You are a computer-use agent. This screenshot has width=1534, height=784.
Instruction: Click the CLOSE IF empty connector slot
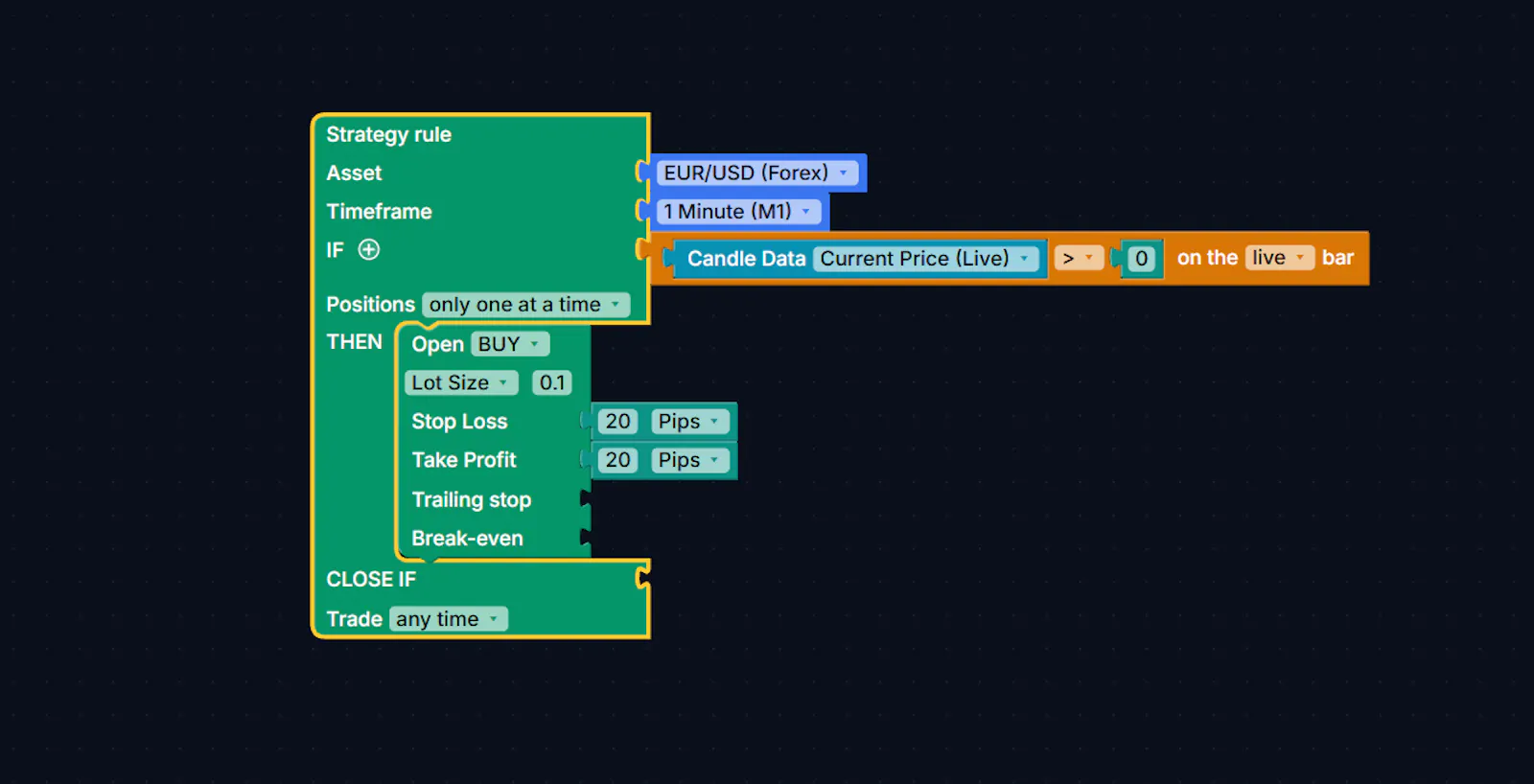[x=642, y=578]
